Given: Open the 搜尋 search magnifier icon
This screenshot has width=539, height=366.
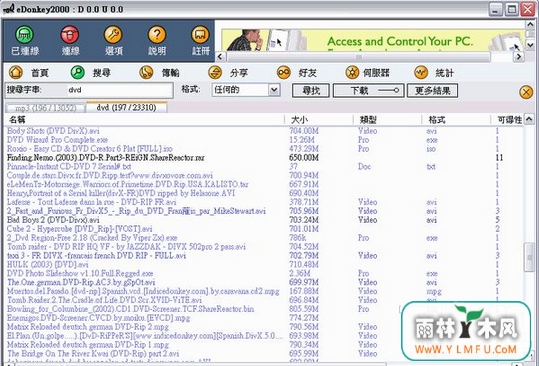Looking at the screenshot, I should pyautogui.click(x=78, y=73).
